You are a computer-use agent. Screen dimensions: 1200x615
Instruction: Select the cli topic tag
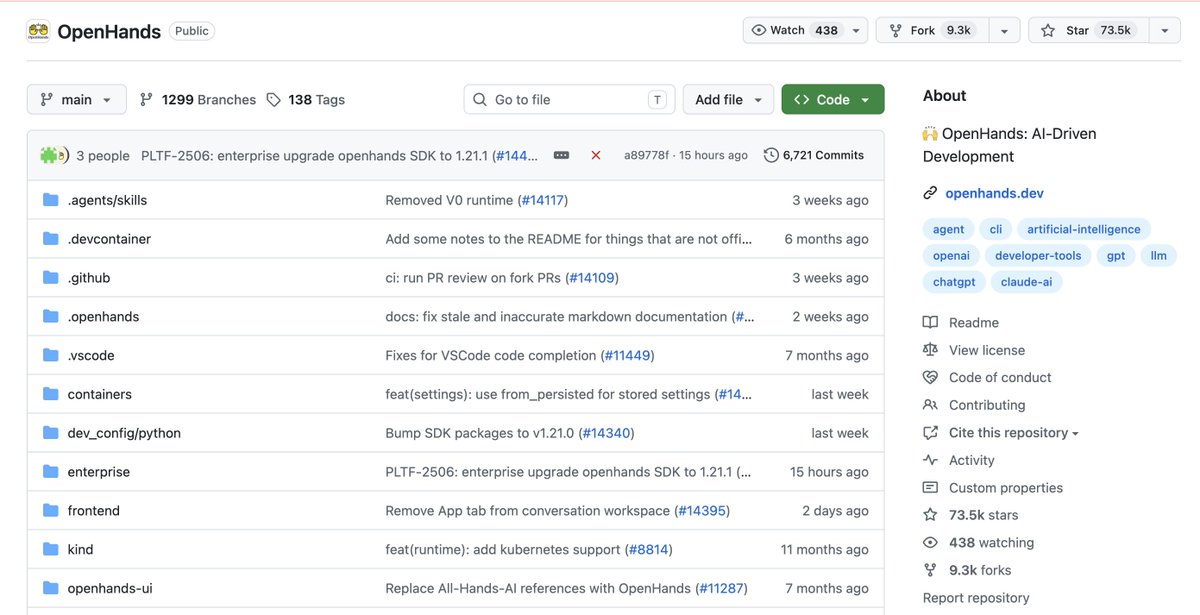coord(996,229)
